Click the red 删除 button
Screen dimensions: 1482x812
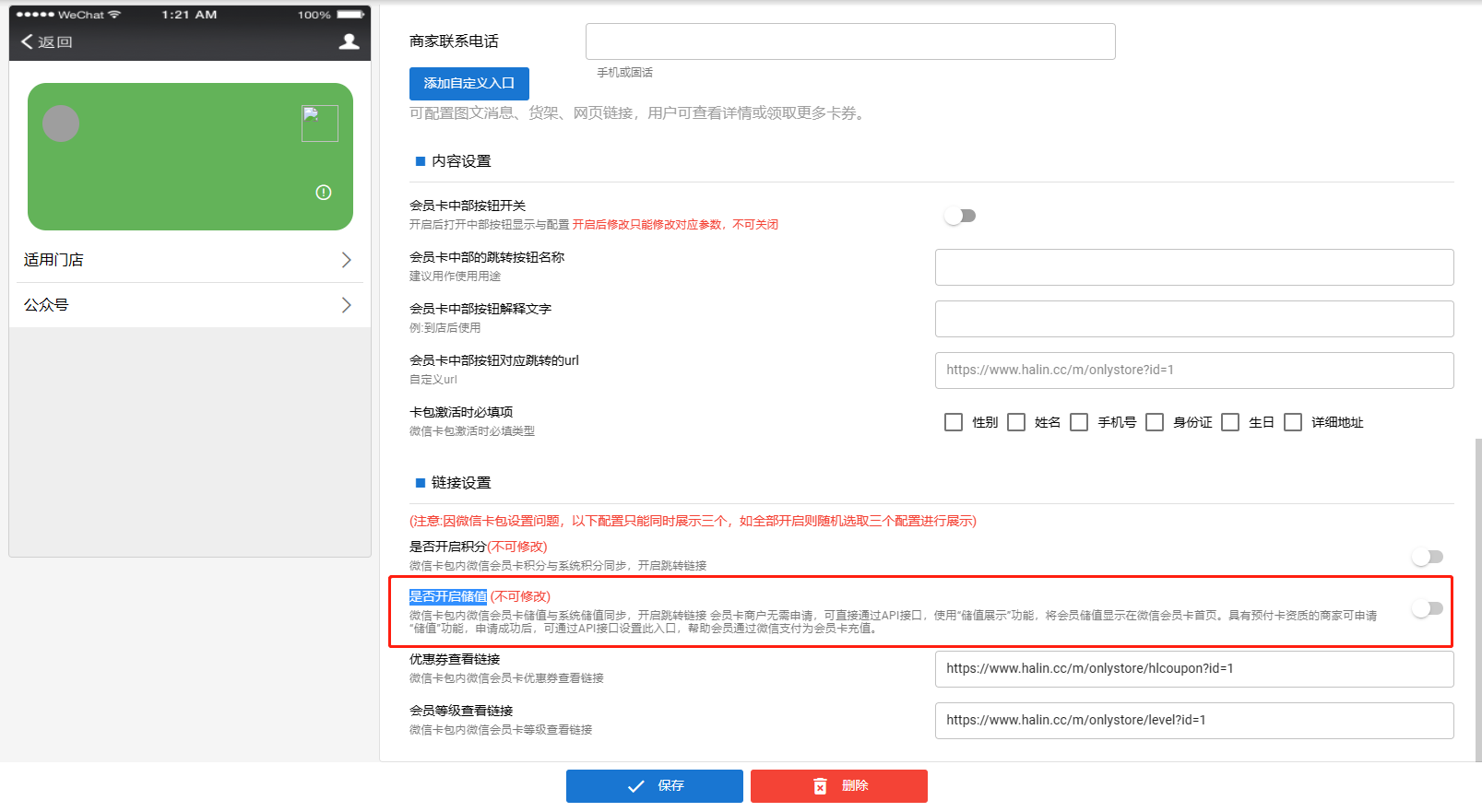pyautogui.click(x=839, y=786)
